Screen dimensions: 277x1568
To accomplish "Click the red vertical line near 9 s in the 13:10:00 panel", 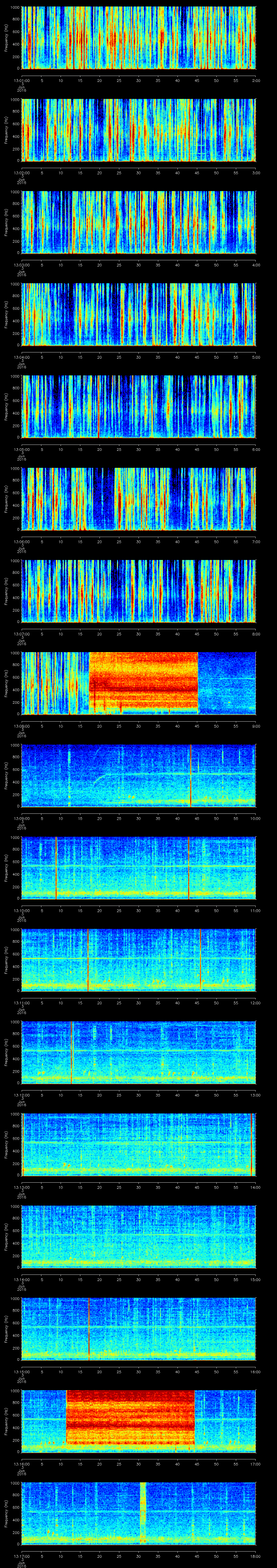I will point(56,868).
